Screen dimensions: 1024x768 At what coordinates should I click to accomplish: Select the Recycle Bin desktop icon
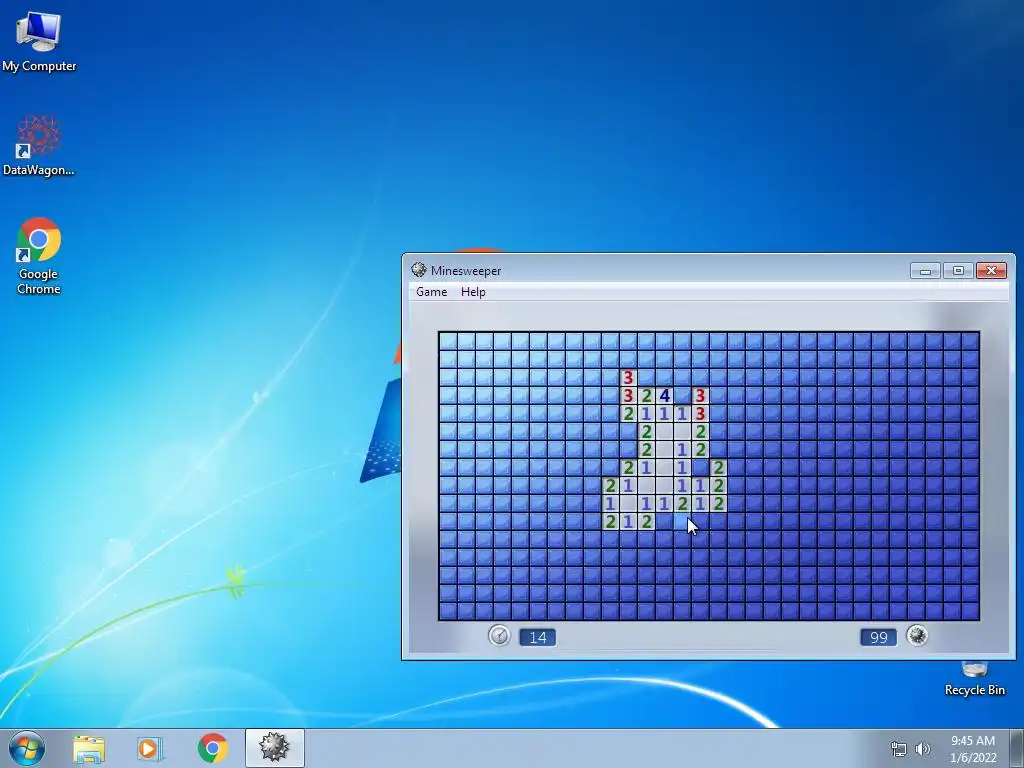tap(974, 679)
